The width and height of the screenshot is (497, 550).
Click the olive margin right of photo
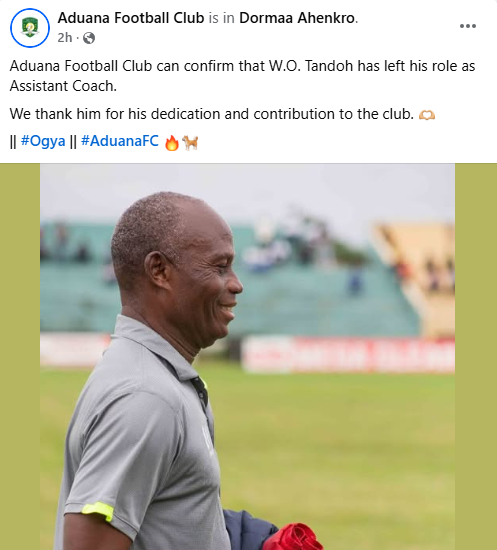476,356
